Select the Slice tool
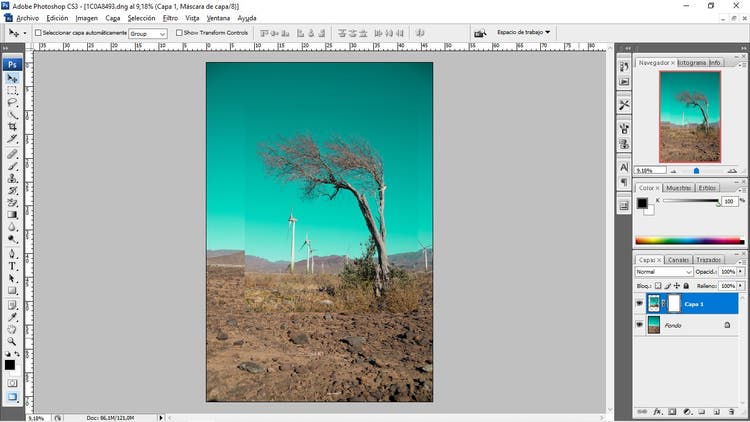The height and width of the screenshot is (422, 750). (x=12, y=139)
